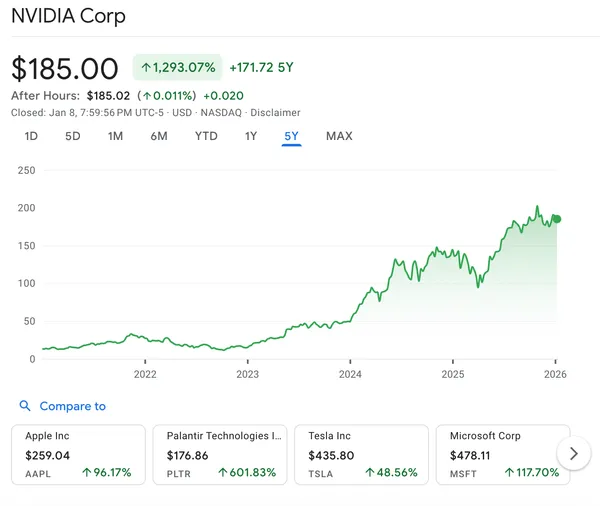
Task: Click the next arrow on comparison carousel
Action: click(x=573, y=454)
